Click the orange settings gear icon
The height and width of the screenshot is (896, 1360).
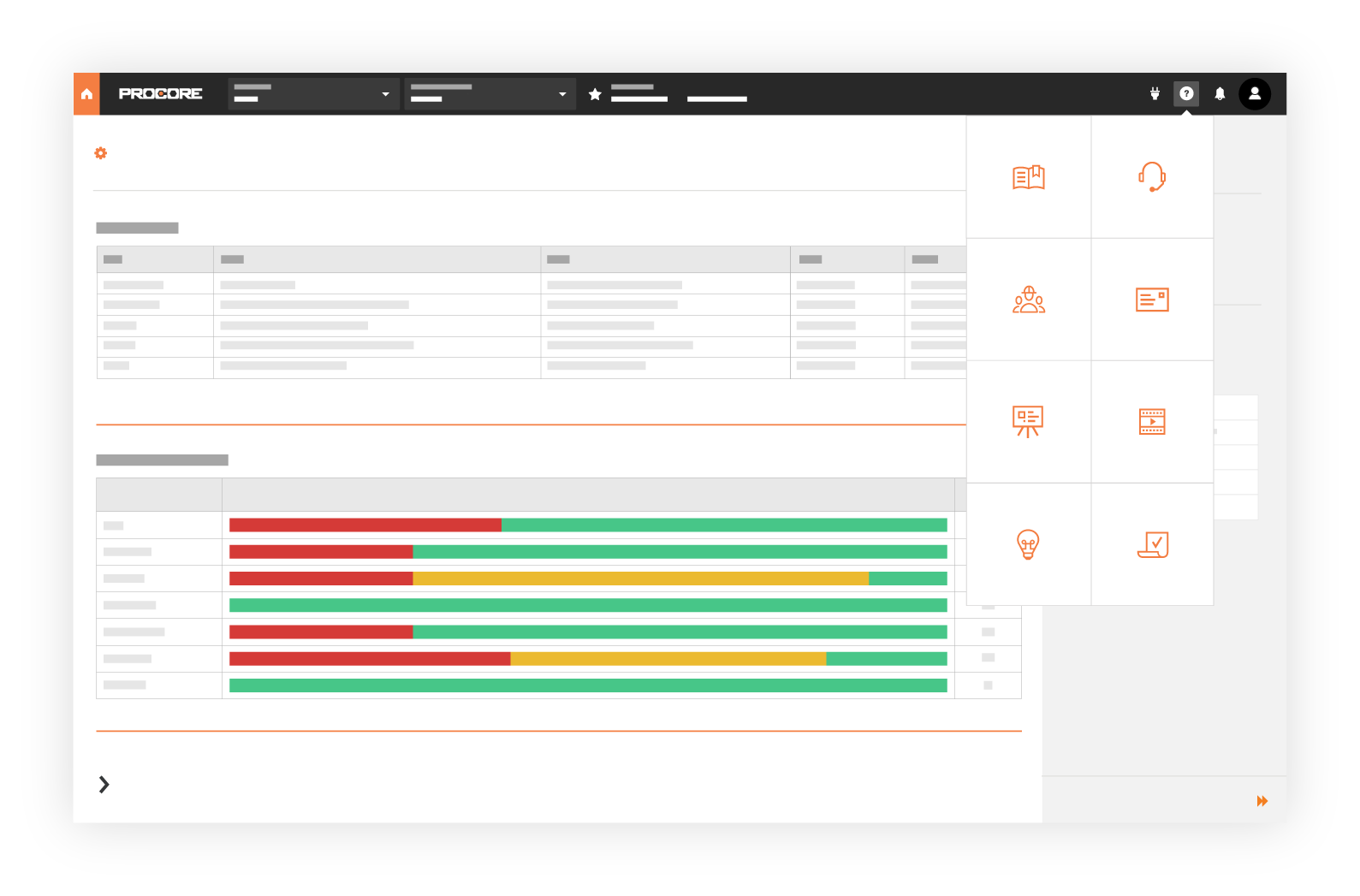coord(101,153)
